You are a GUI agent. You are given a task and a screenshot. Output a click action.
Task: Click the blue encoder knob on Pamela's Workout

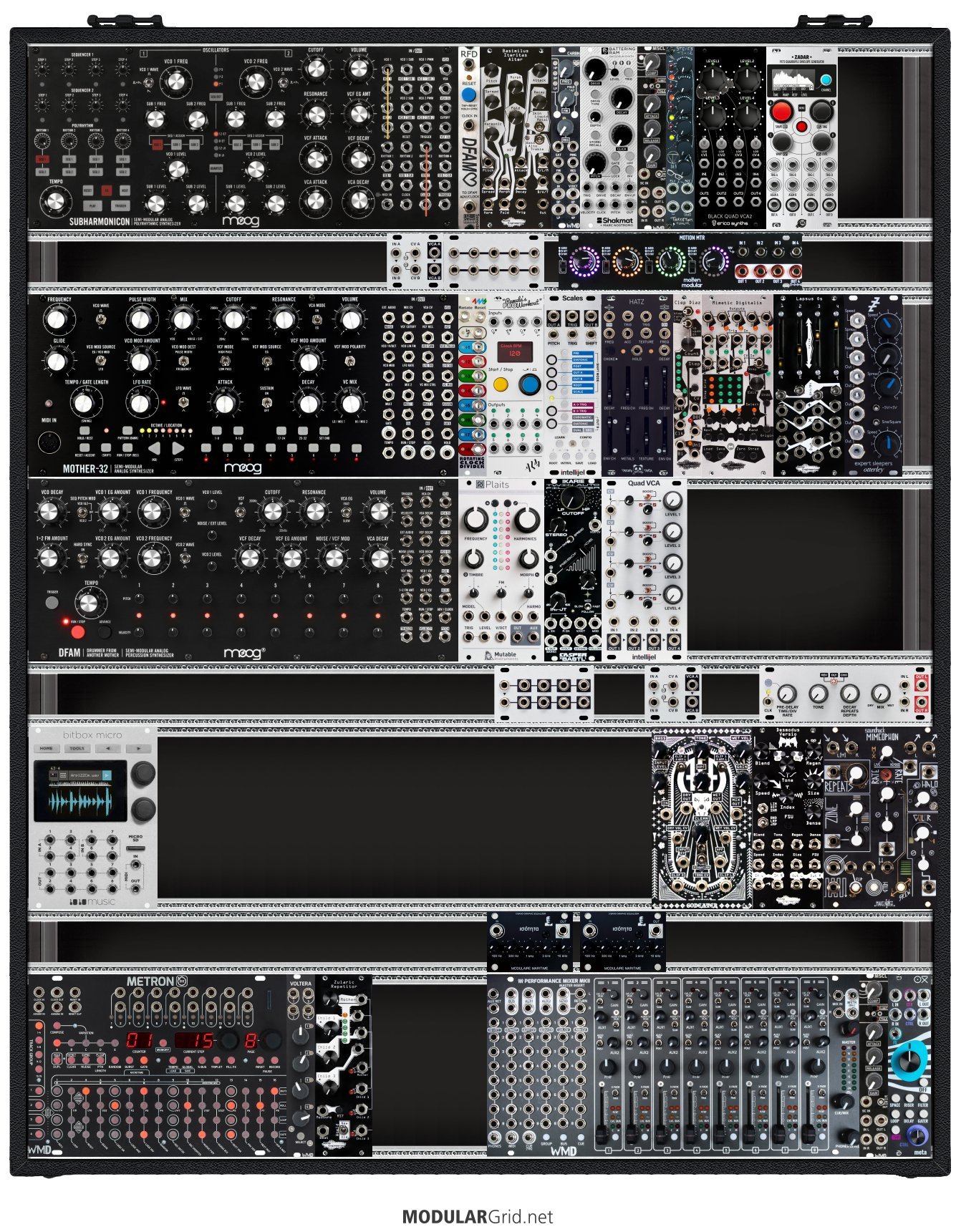point(529,384)
